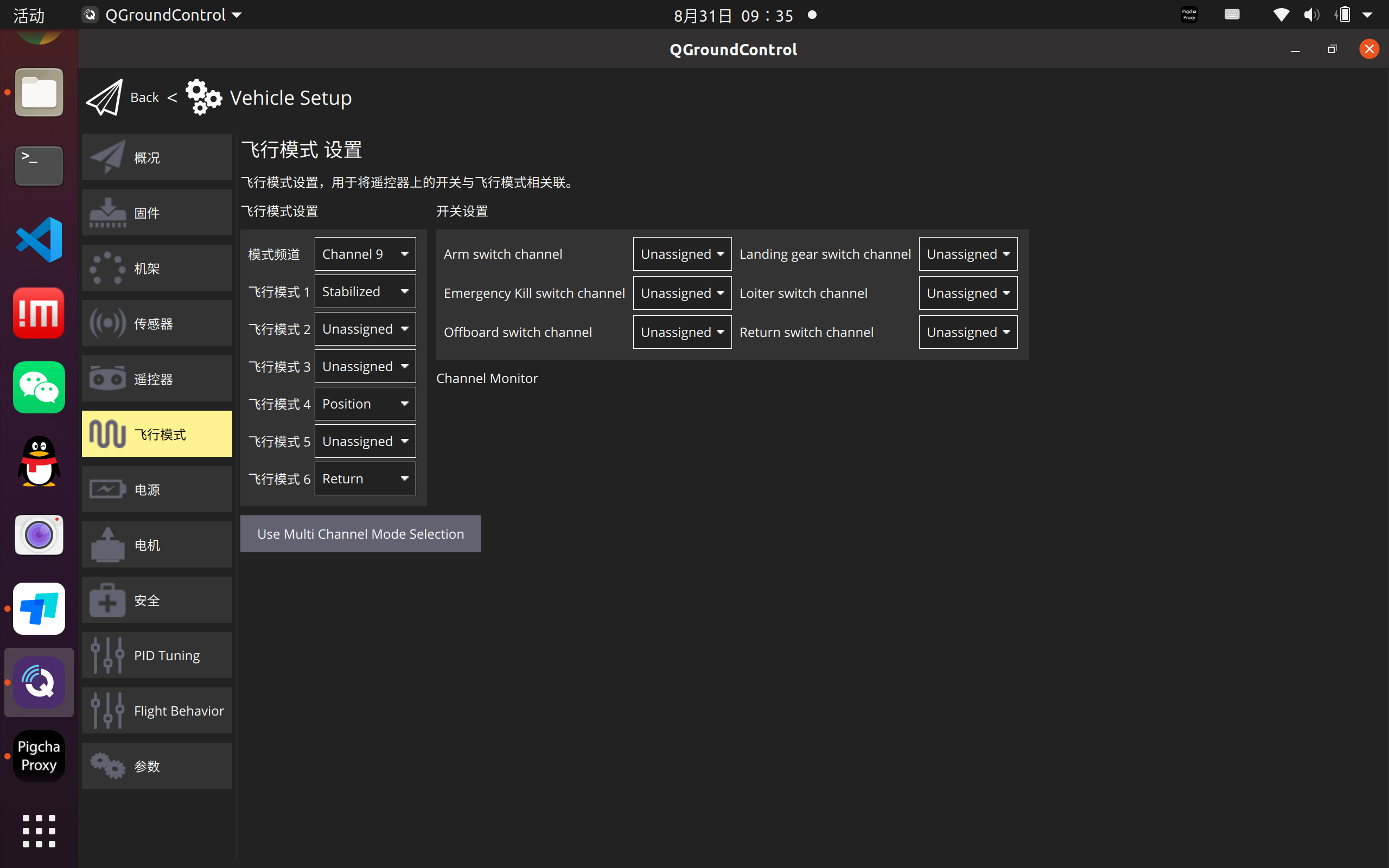
Task: Click Use Multi Channel Mode Selection button
Action: (360, 534)
